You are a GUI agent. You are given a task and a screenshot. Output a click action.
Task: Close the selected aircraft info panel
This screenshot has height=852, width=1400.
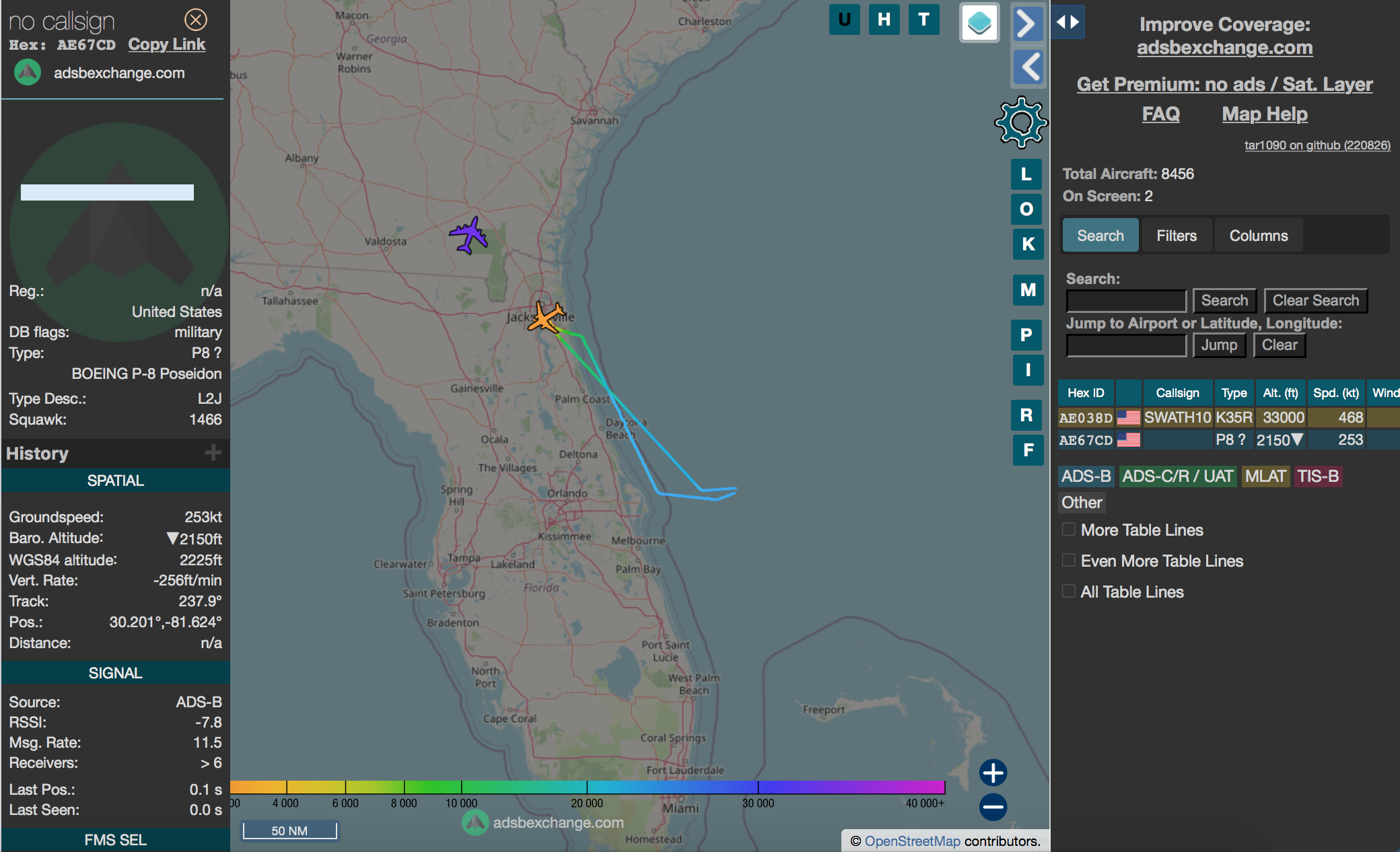coord(196,20)
